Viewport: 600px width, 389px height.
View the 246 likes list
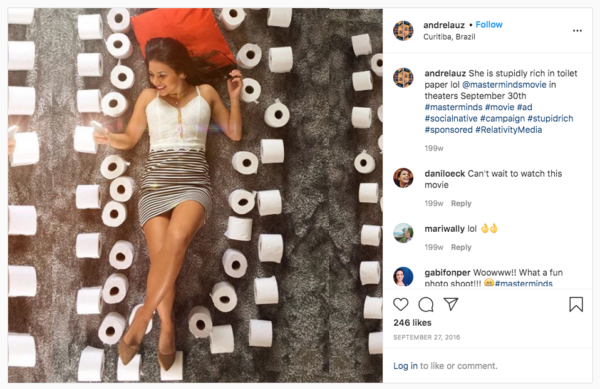coord(412,323)
